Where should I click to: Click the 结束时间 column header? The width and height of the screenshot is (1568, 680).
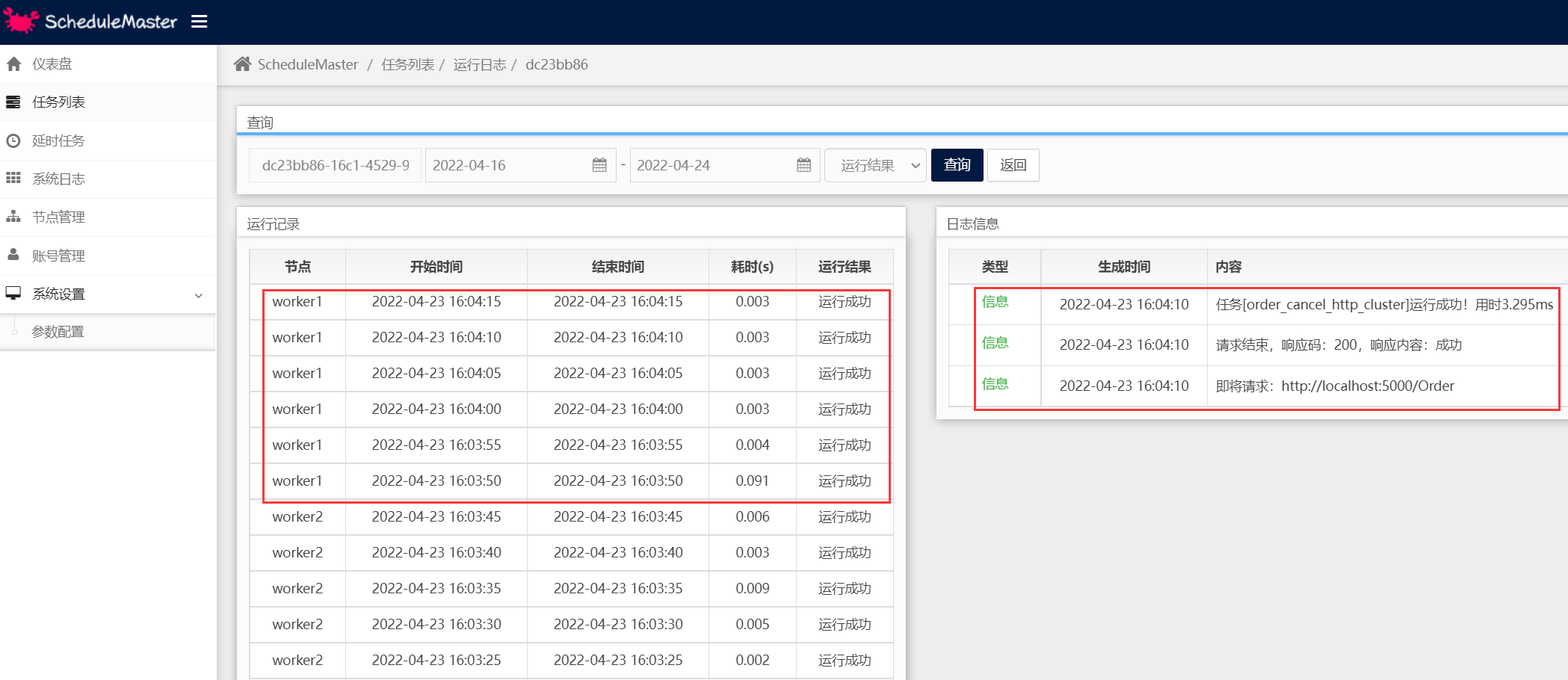618,267
